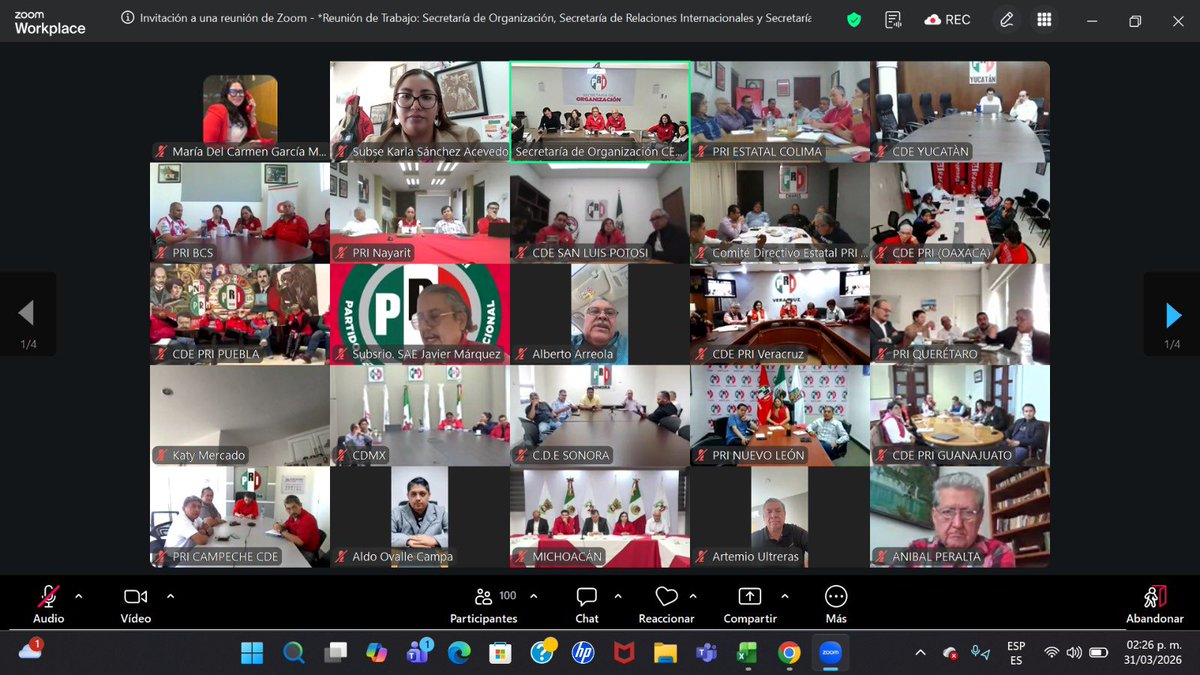Show hidden system tray icons chevron
Screen dimensions: 1200x675
point(920,653)
